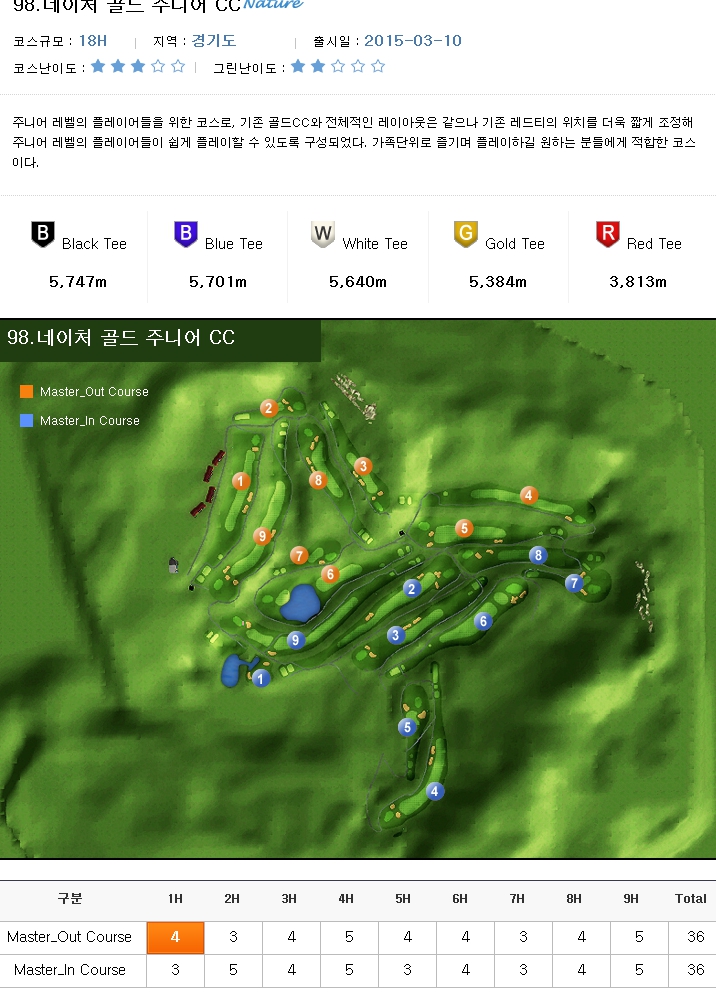The height and width of the screenshot is (997, 716).
Task: Click the Black Tee shield icon
Action: 42,235
